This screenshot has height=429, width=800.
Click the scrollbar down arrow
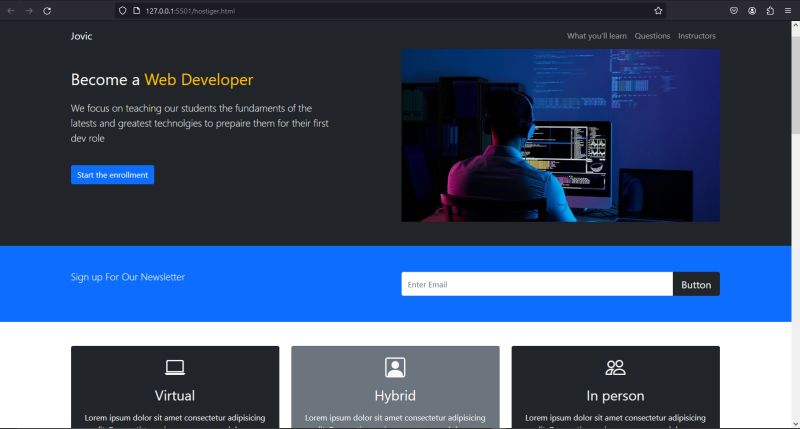(795, 423)
